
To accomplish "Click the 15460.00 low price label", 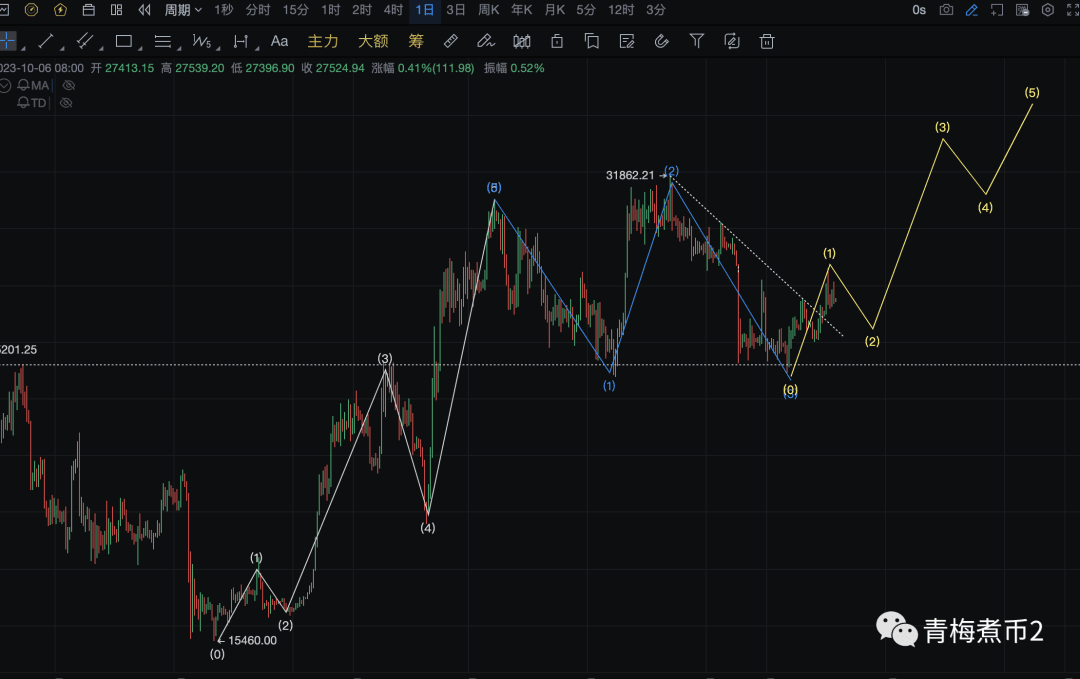I will tap(252, 640).
